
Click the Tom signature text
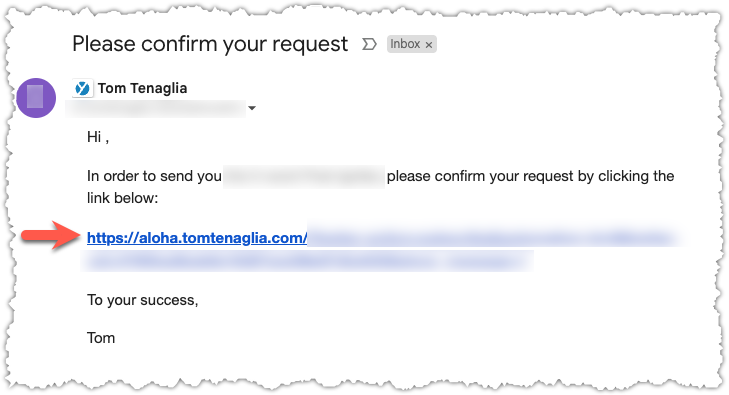101,338
